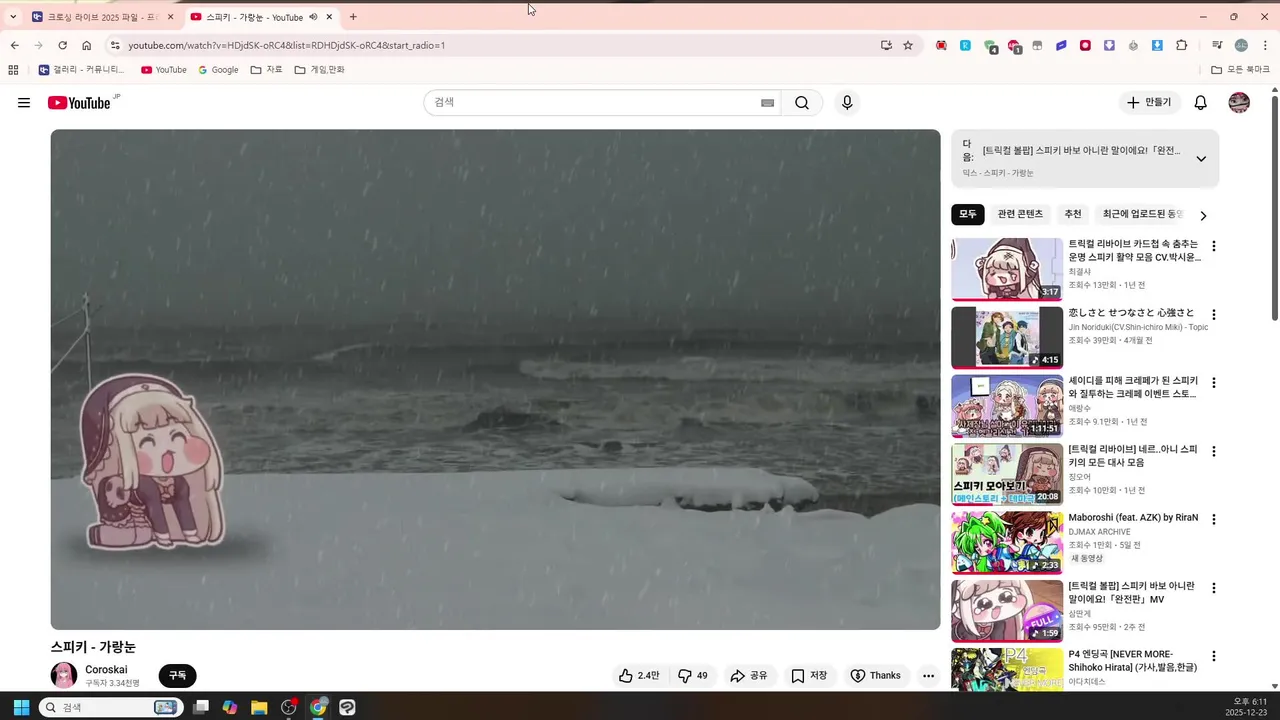Open the 갤러리 - 커뮤니티 bookmark
Image resolution: width=1280 pixels, height=720 pixels.
[81, 70]
